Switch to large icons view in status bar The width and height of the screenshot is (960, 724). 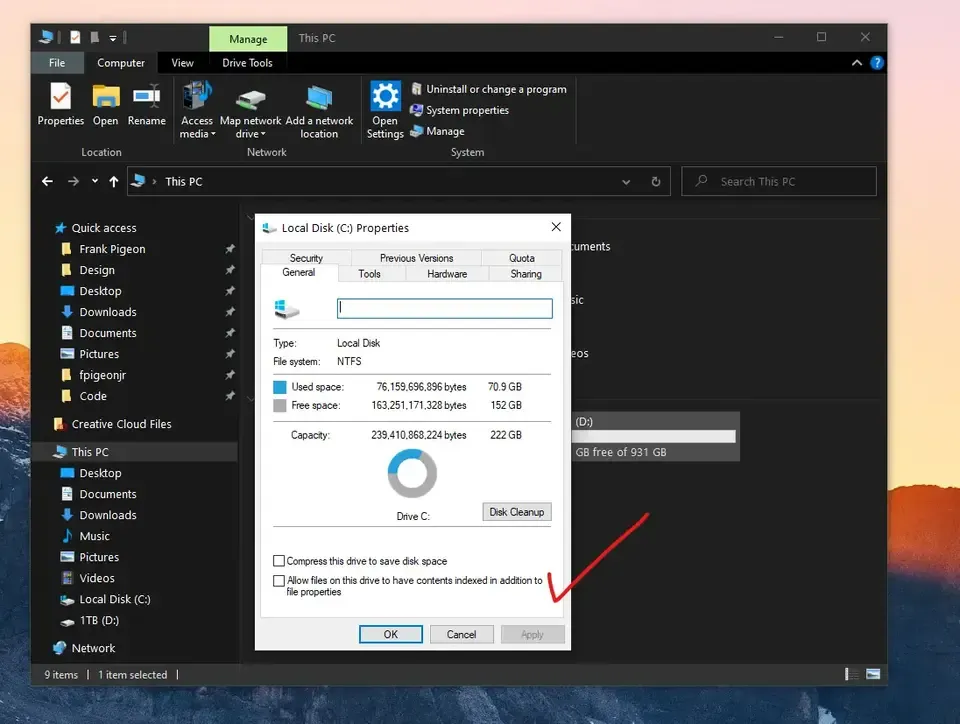click(873, 675)
